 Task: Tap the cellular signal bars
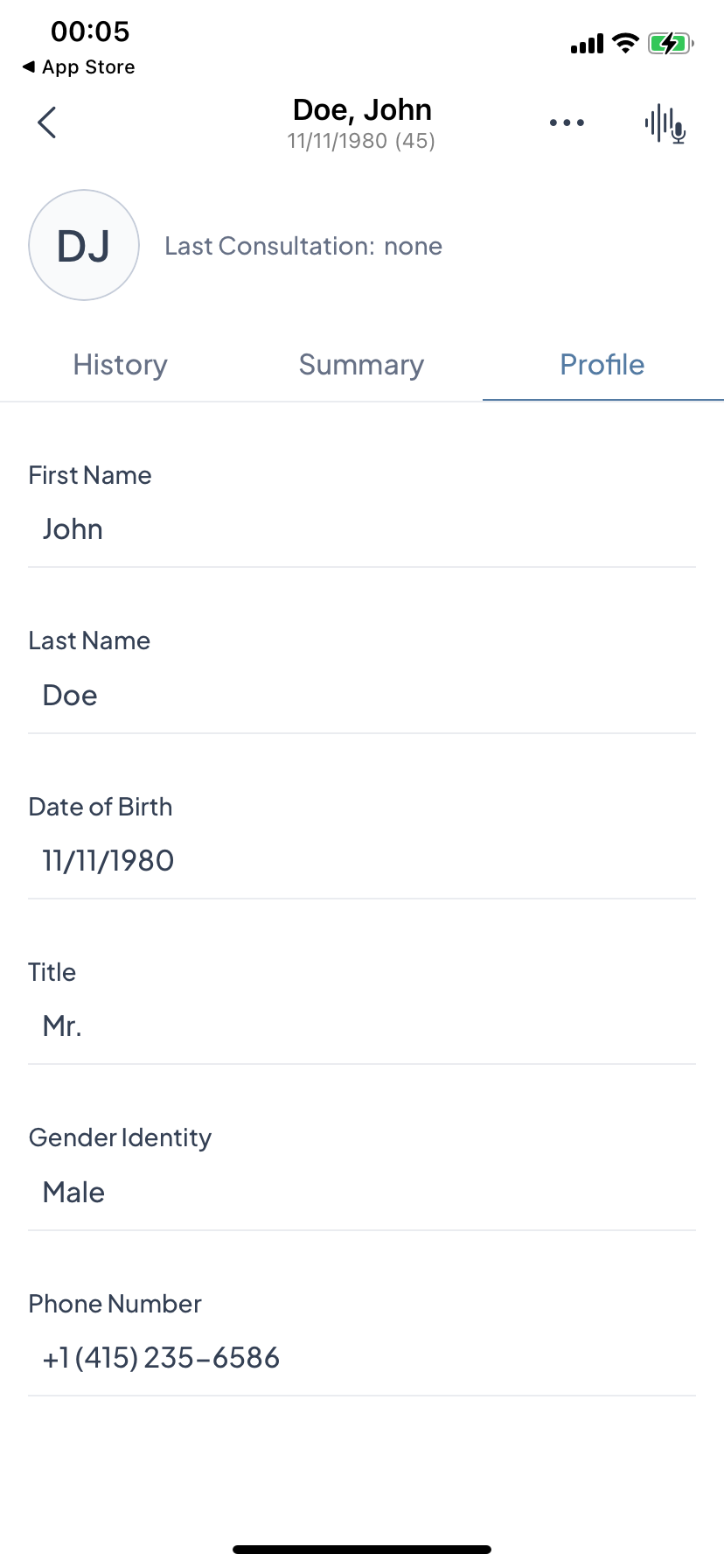tap(587, 44)
